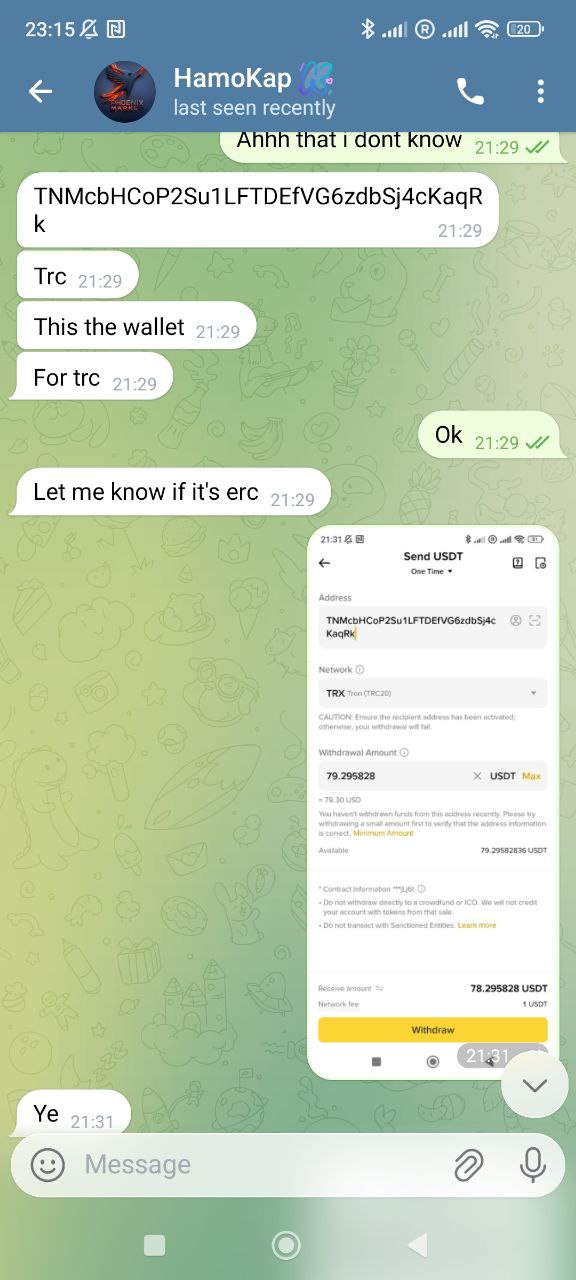This screenshot has height=1280, width=576.
Task: Tap the back arrow in the chat header
Action: pyautogui.click(x=40, y=92)
